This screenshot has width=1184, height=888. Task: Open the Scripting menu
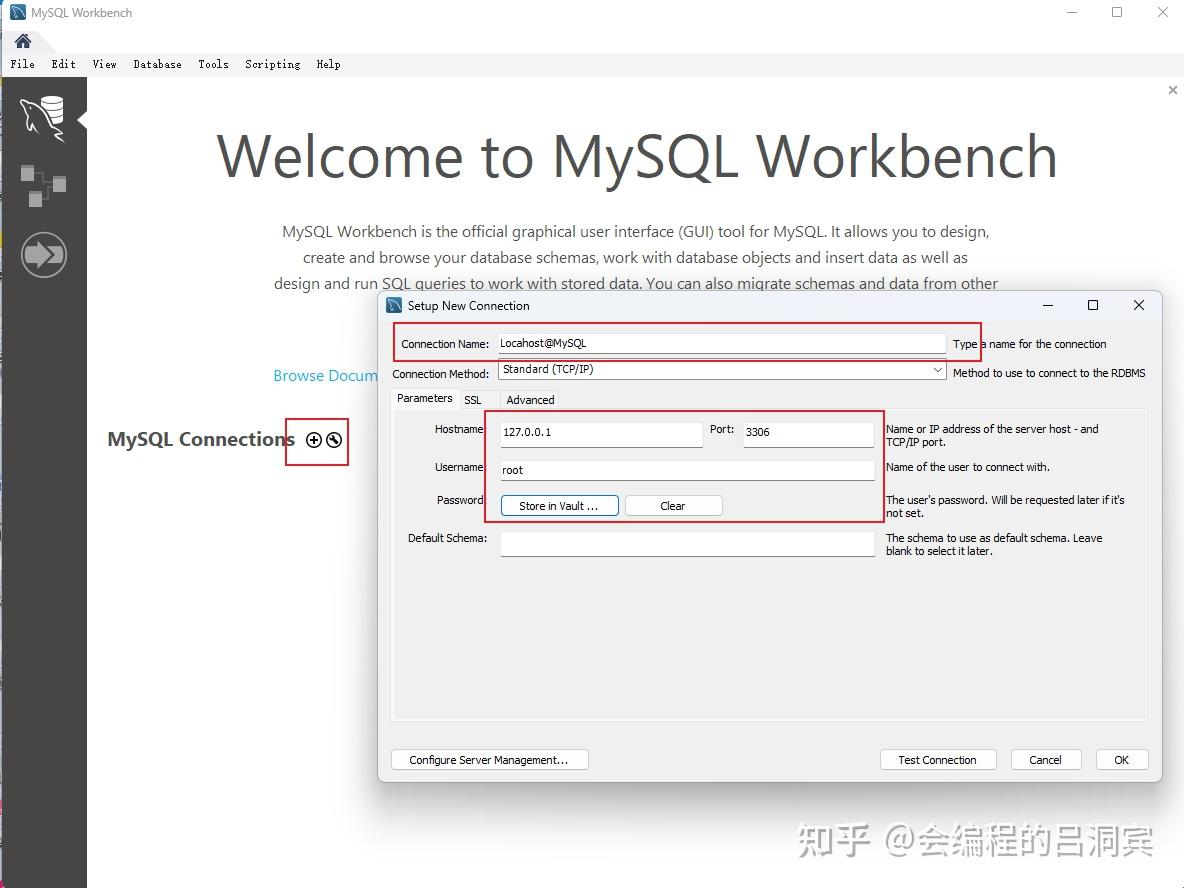(x=273, y=64)
